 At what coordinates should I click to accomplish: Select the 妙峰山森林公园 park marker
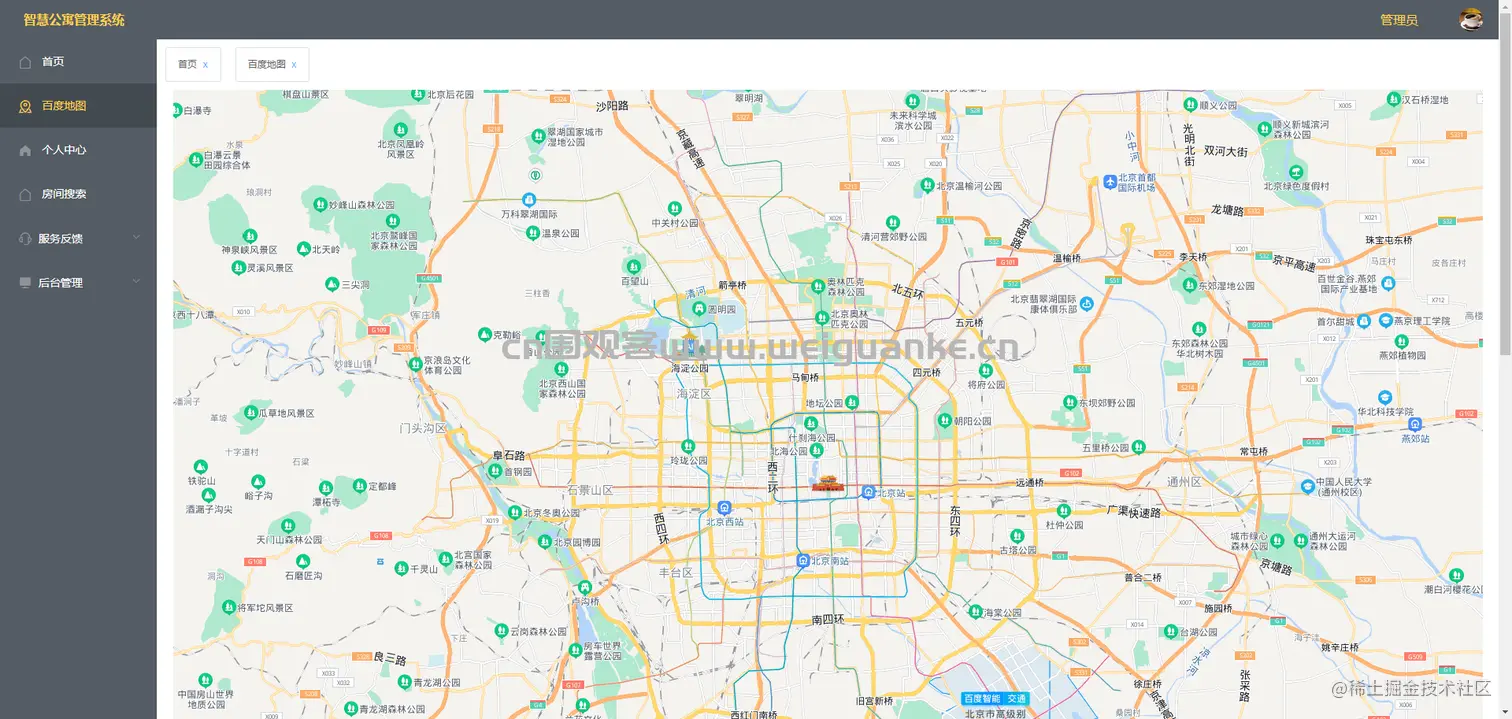(320, 204)
